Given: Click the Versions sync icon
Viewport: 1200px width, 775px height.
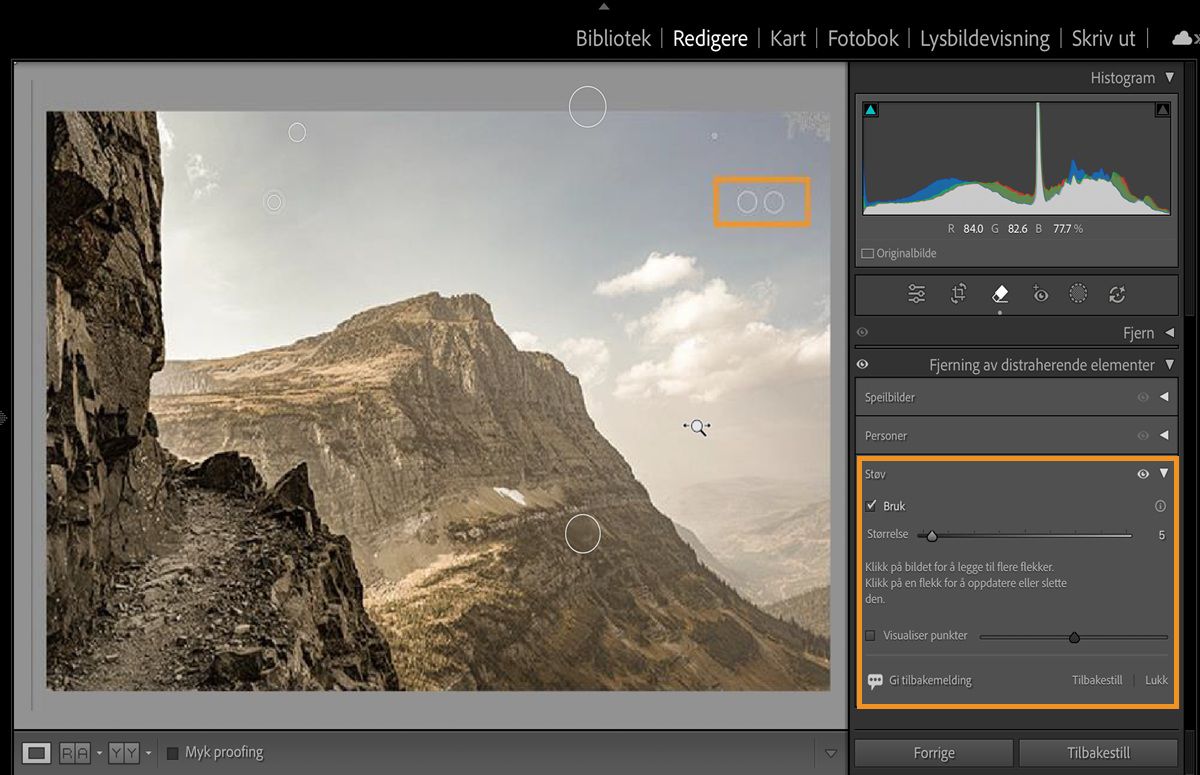Looking at the screenshot, I should (x=1117, y=293).
